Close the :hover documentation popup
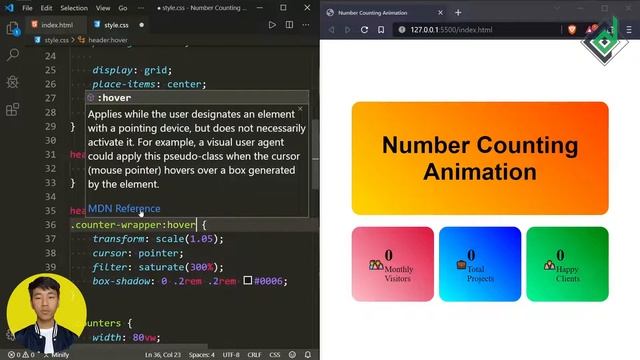This screenshot has width=640, height=360. (300, 109)
